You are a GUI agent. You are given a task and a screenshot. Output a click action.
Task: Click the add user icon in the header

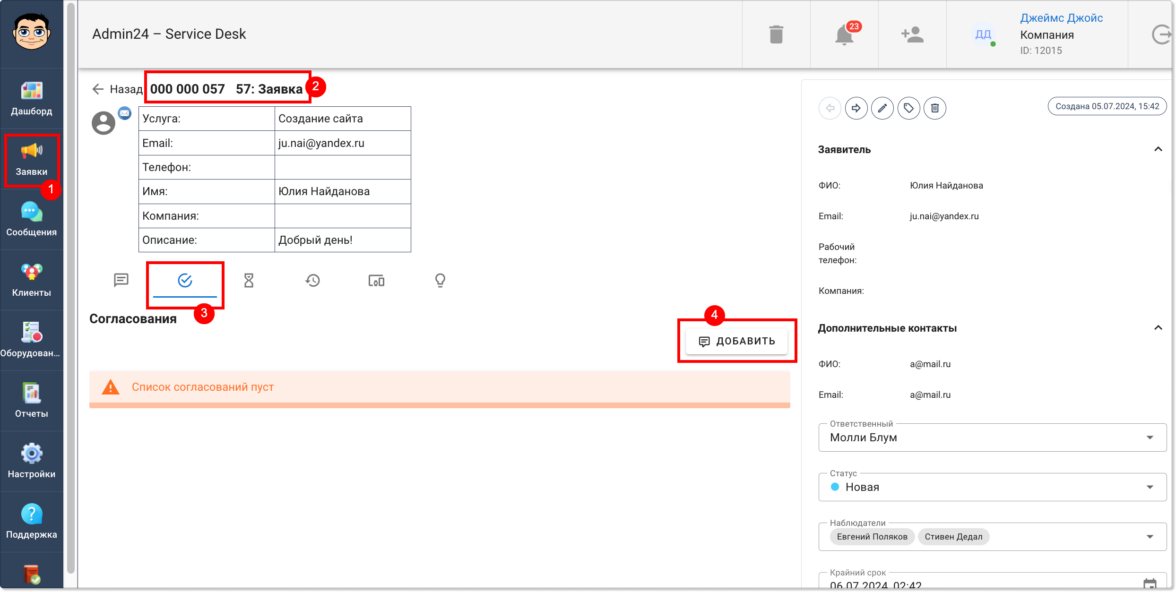(912, 35)
